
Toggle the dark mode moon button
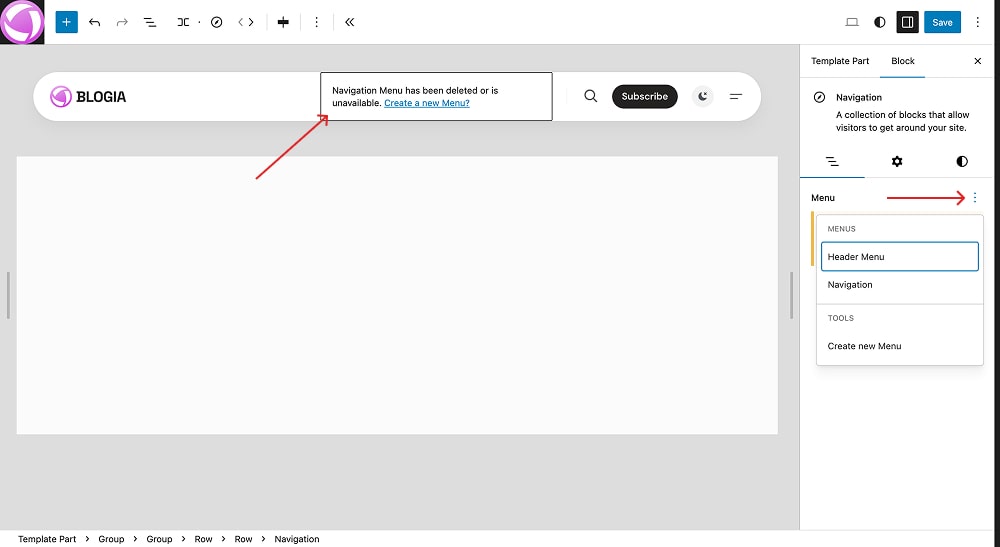pos(703,96)
